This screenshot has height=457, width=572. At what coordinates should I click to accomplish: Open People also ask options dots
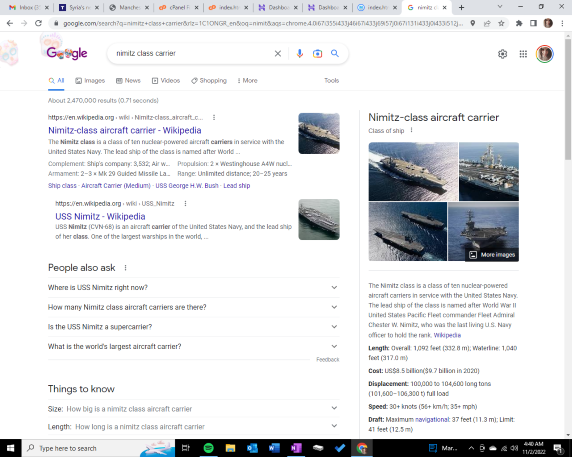coord(125,268)
